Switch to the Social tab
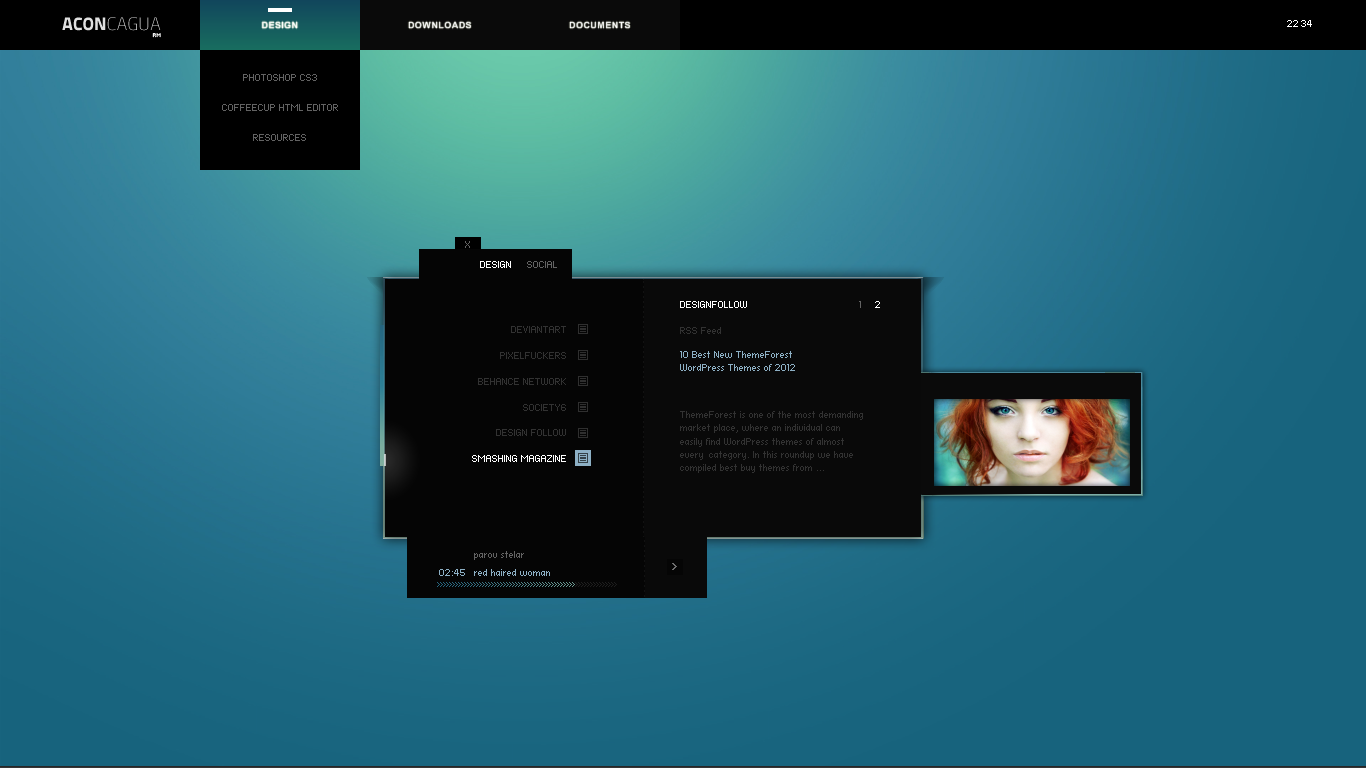 pos(541,265)
